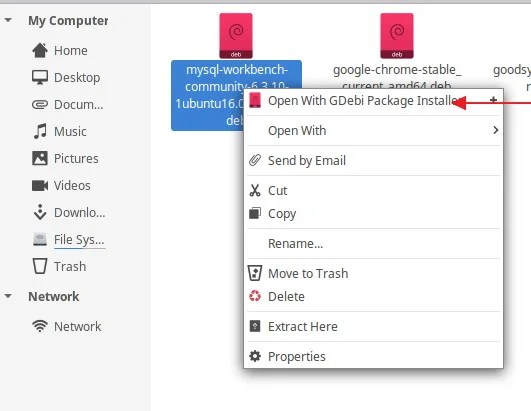This screenshot has width=531, height=411.
Task: Open the Trash bin icon in sidebar
Action: pyautogui.click(x=40, y=266)
